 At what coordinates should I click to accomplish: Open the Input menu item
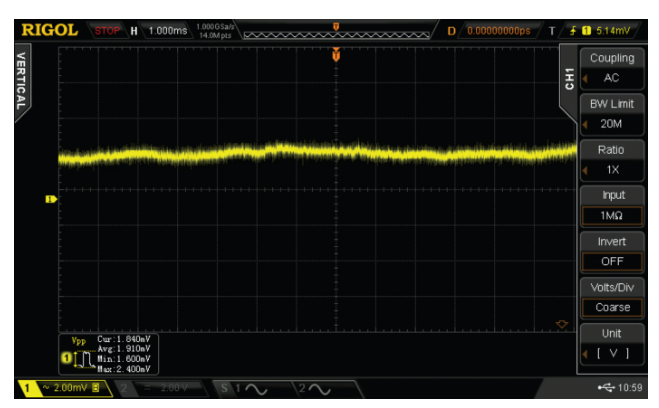pos(612,195)
